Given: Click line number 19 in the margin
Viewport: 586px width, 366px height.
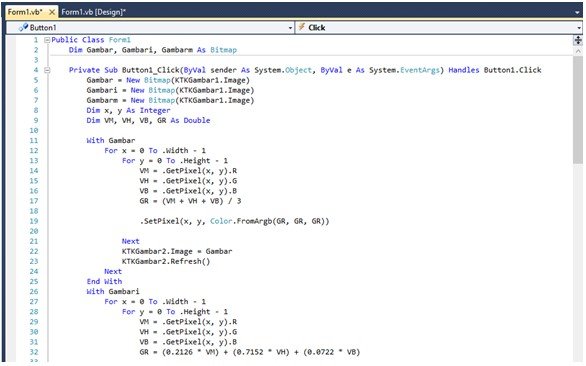Looking at the screenshot, I should point(34,221).
